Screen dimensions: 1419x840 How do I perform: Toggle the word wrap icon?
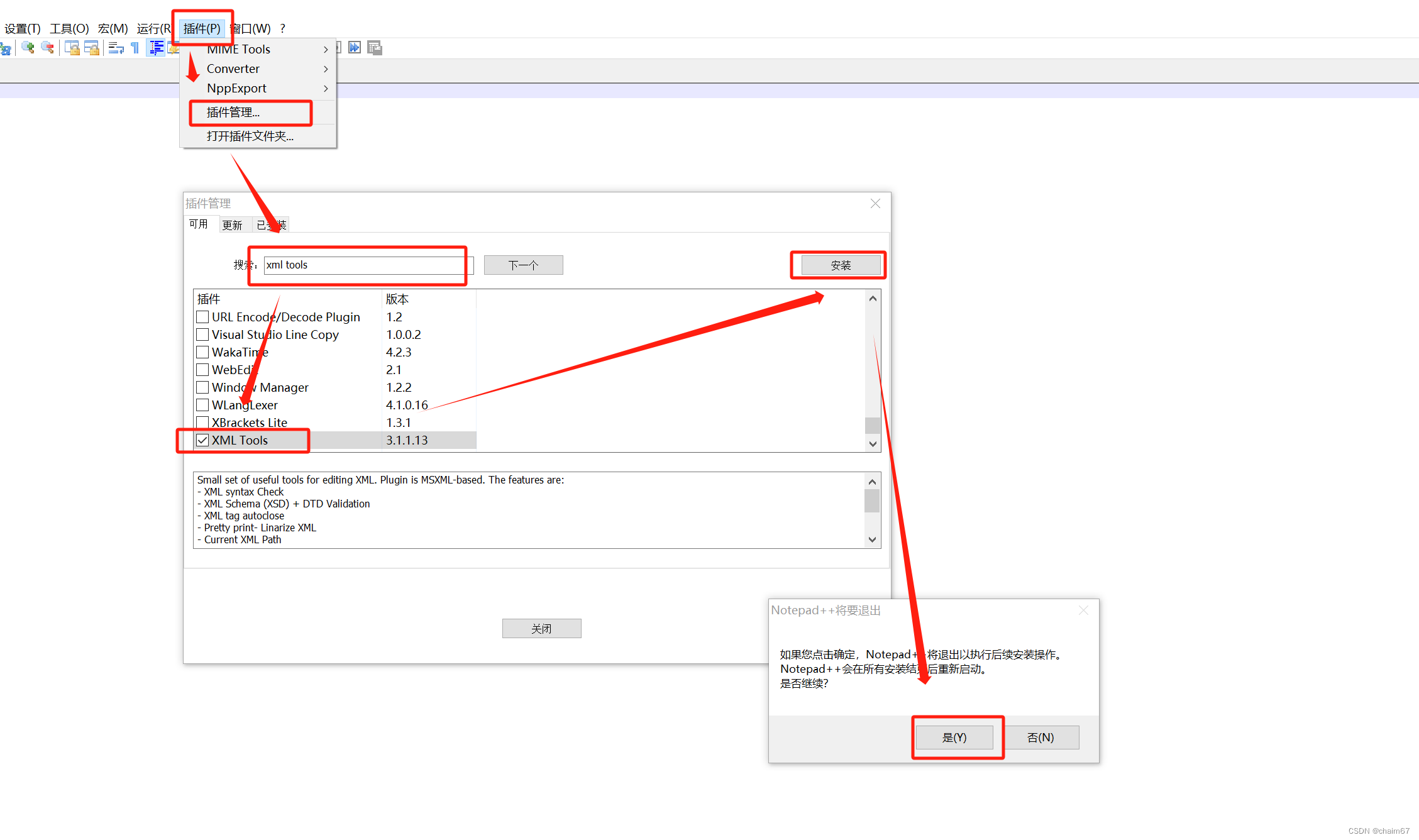(x=116, y=48)
